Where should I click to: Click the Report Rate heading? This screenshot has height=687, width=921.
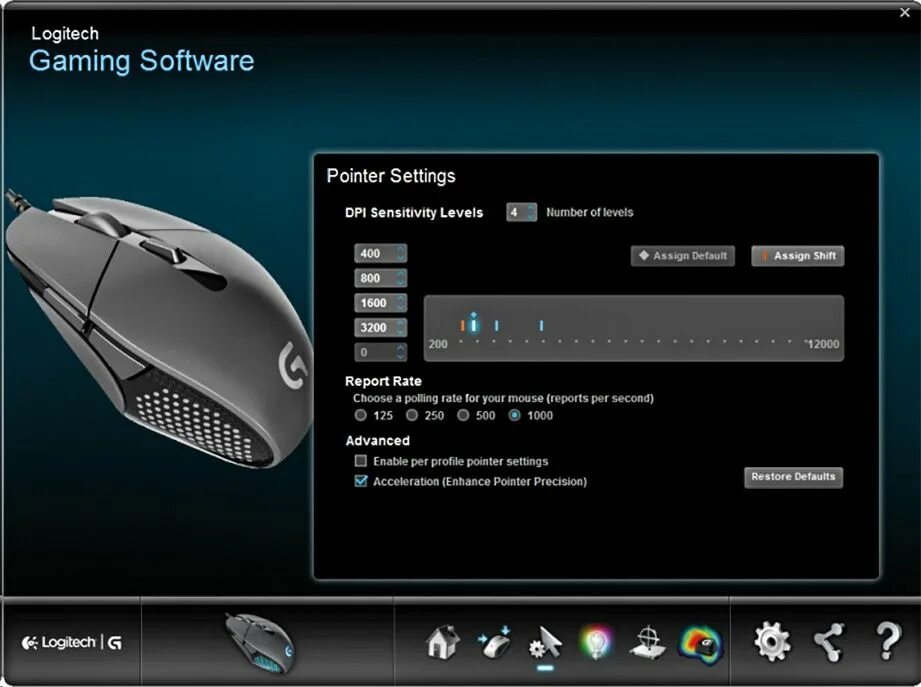click(x=383, y=381)
